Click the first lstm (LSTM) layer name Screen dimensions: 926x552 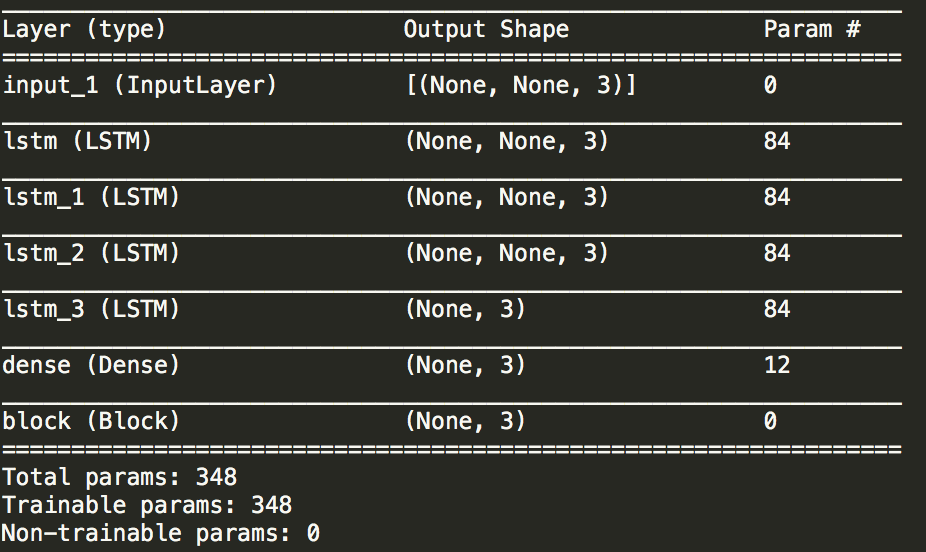(77, 141)
